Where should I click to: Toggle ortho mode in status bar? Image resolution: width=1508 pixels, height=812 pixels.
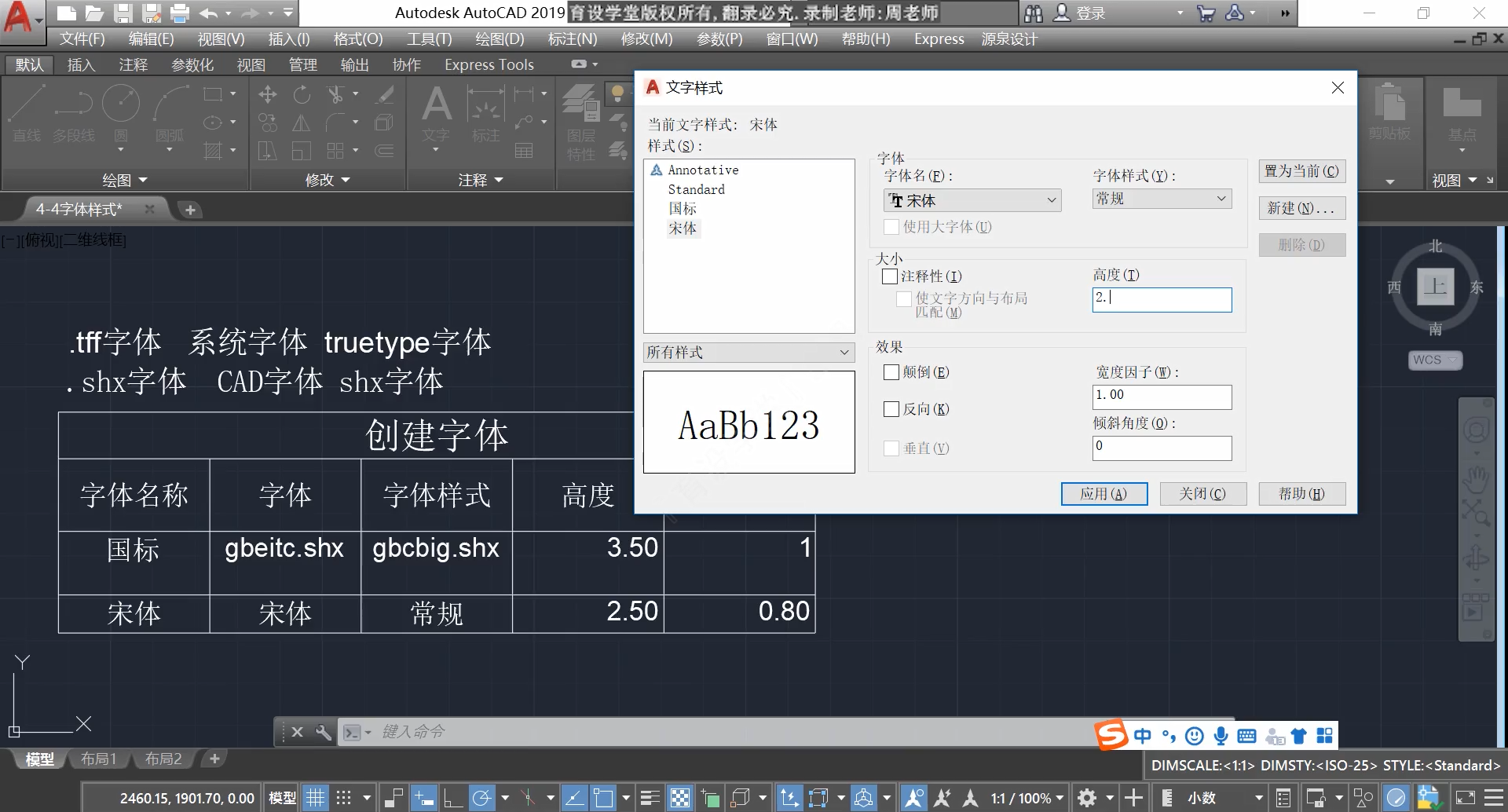coord(452,798)
